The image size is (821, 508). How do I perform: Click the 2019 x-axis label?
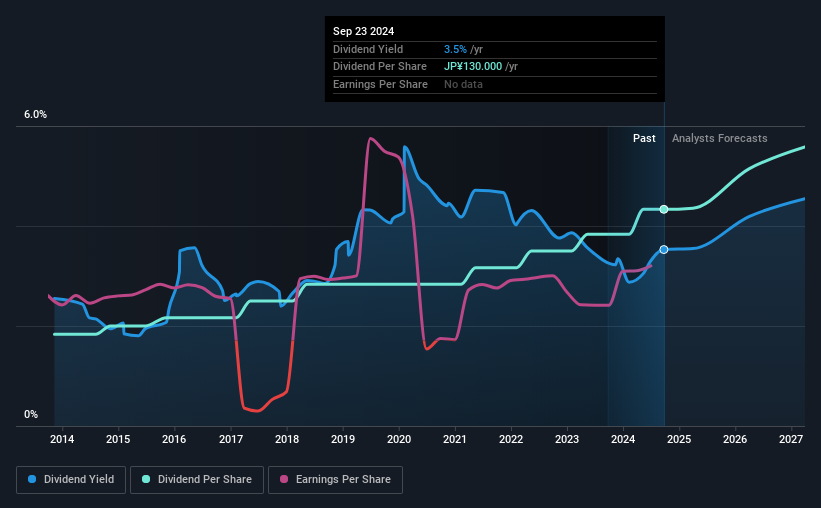(x=343, y=439)
